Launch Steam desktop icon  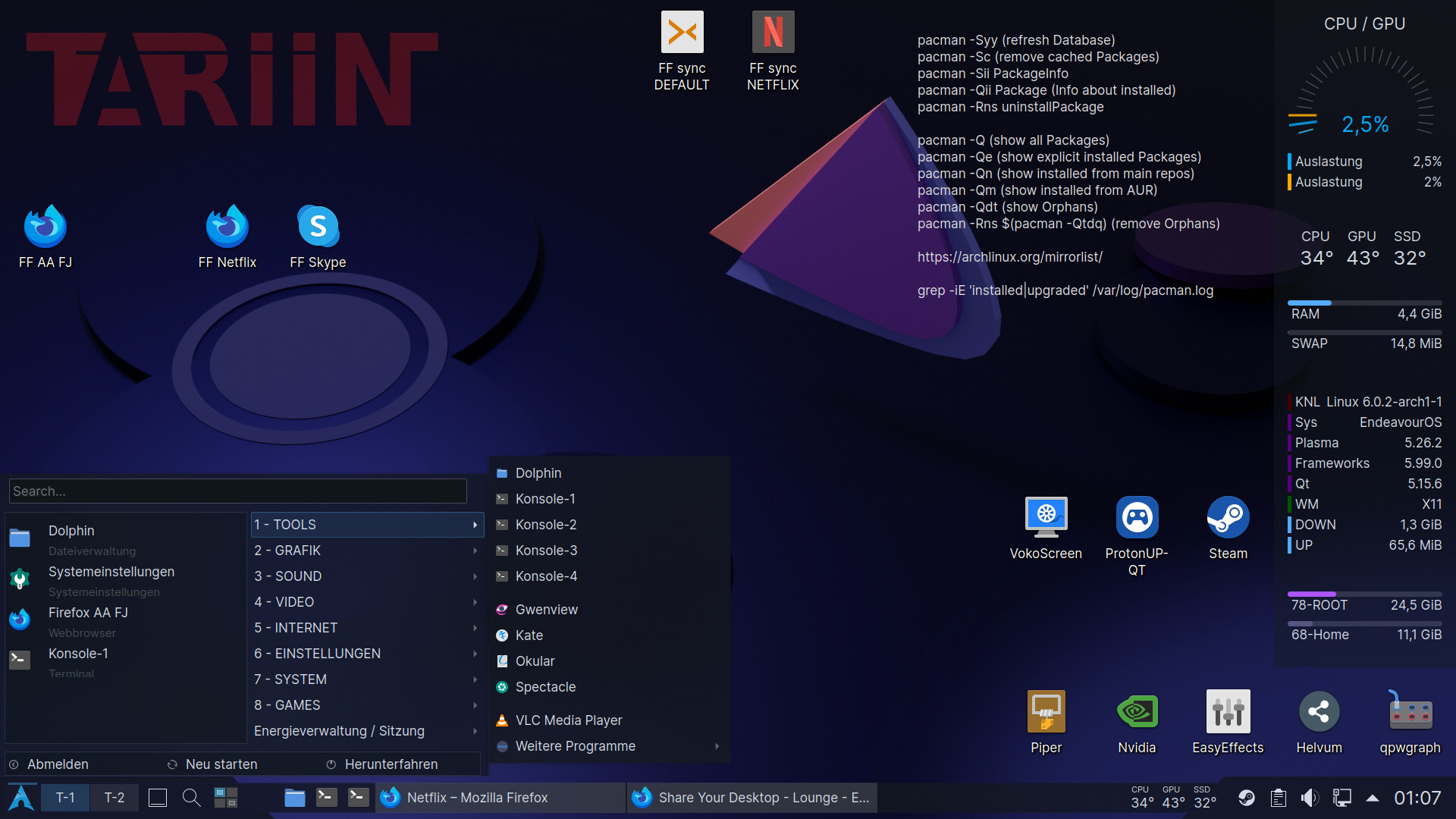[1228, 529]
